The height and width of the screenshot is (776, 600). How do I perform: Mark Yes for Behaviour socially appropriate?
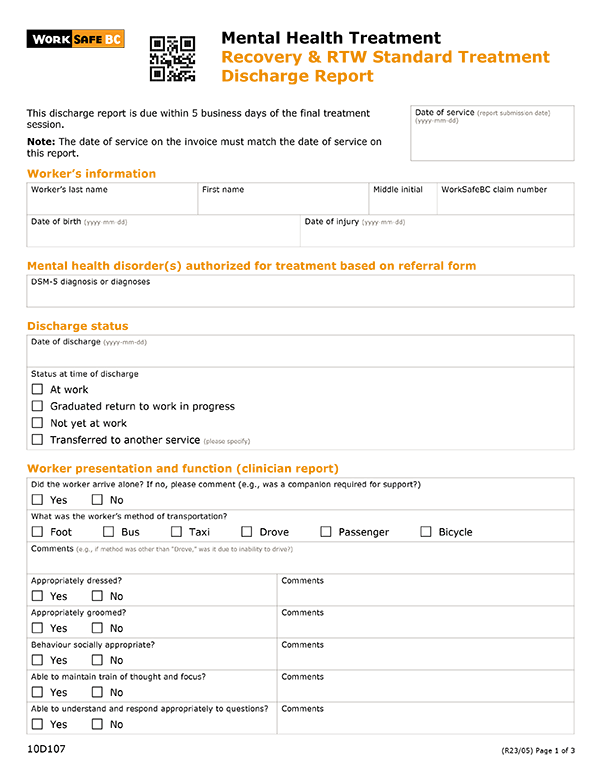click(37, 660)
